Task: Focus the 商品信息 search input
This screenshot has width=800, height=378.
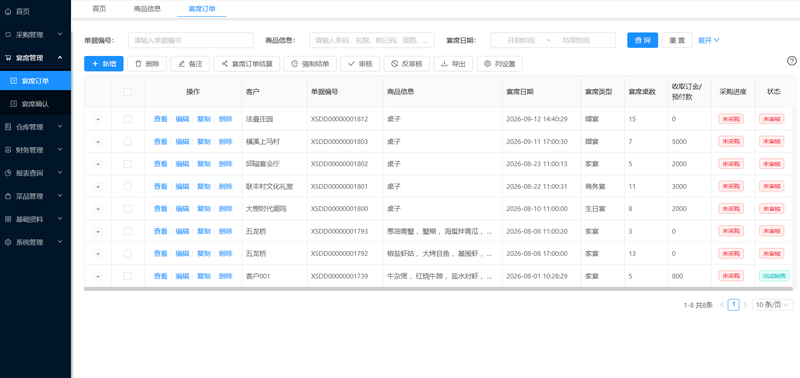Action: point(372,40)
